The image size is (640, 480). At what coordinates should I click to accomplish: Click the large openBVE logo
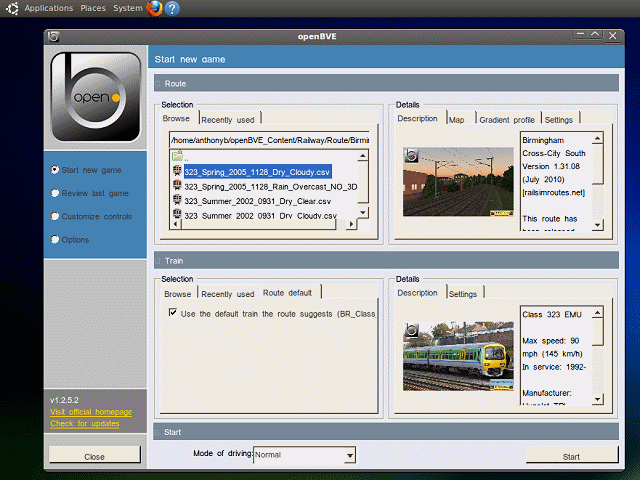[96, 97]
